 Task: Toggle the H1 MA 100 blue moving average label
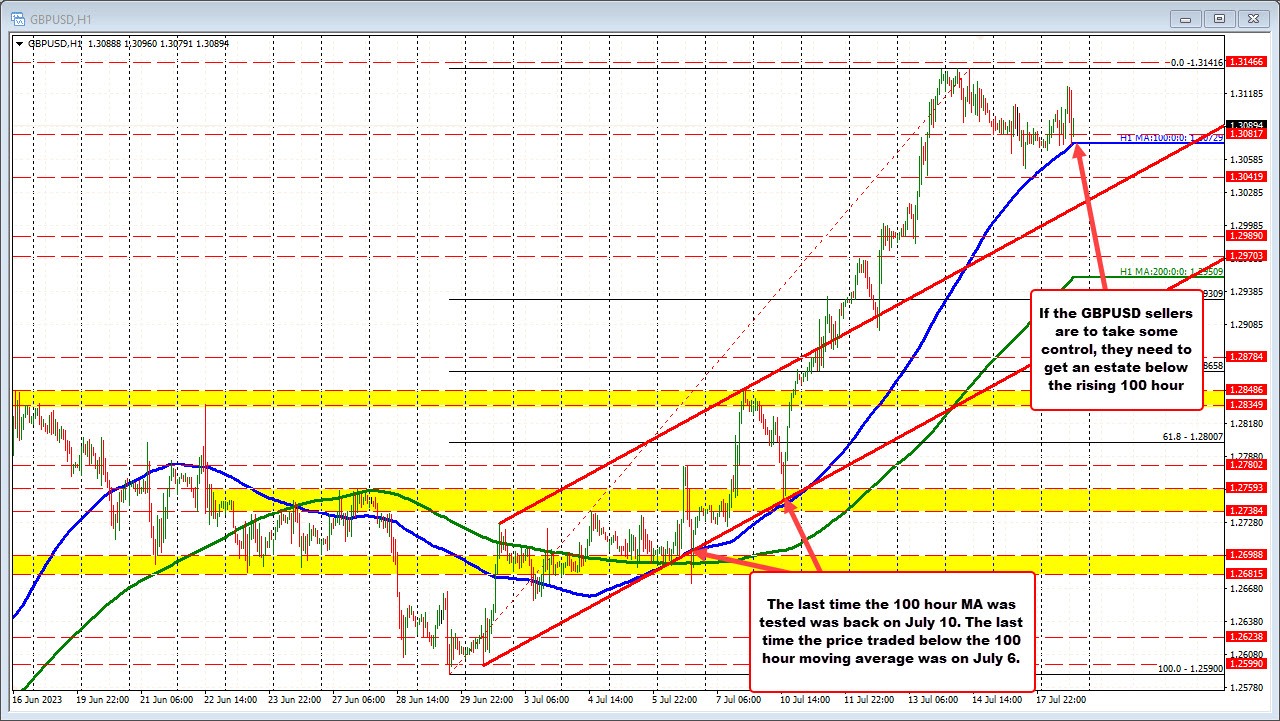(1168, 139)
